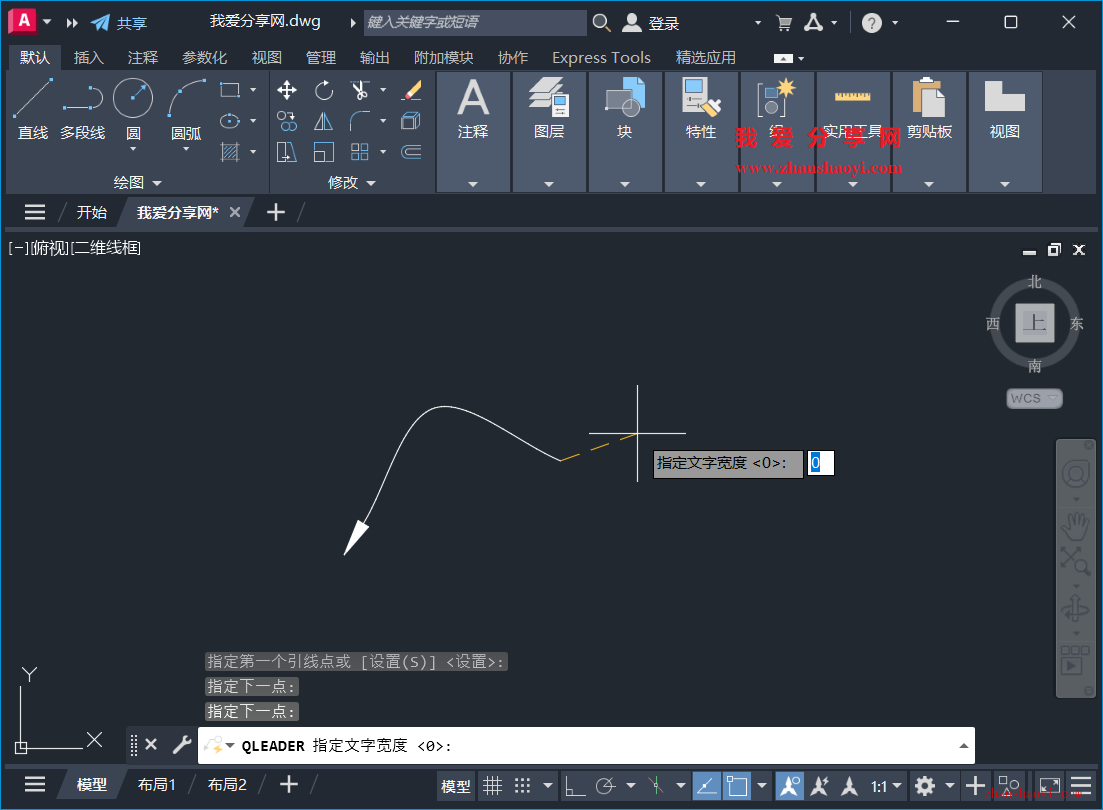
Task: Switch to the Start (开始) file tab
Action: 91,213
